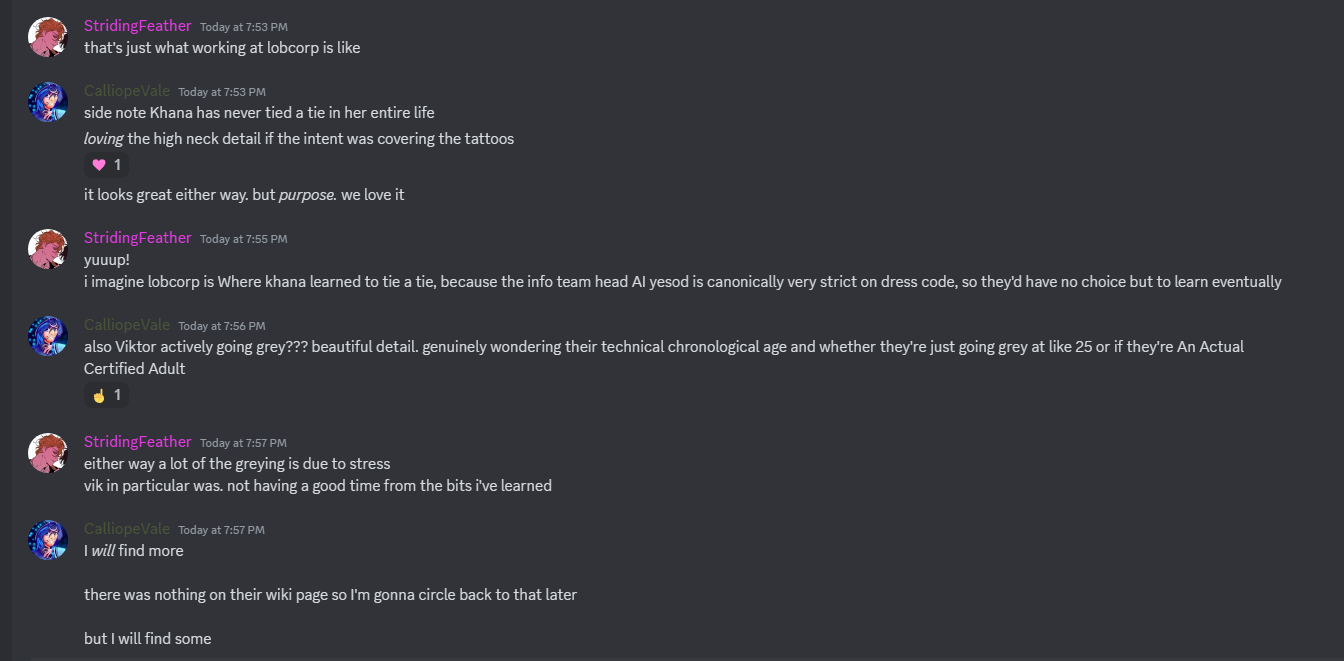The image size is (1344, 661).
Task: Click StridingFeather username on the 7:55 PM message
Action: pos(137,238)
